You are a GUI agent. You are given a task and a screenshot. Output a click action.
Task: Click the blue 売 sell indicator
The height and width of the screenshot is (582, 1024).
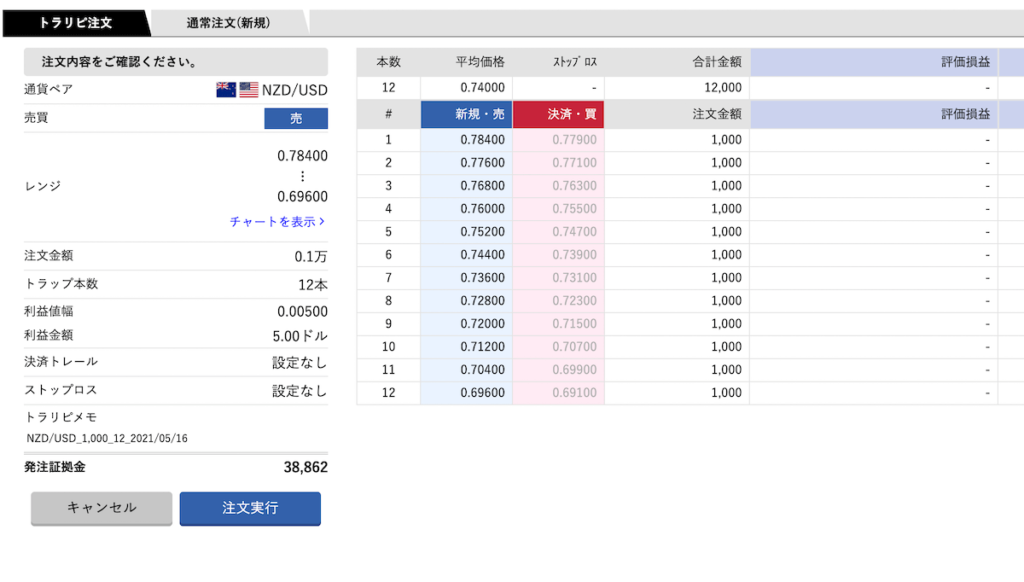point(296,118)
